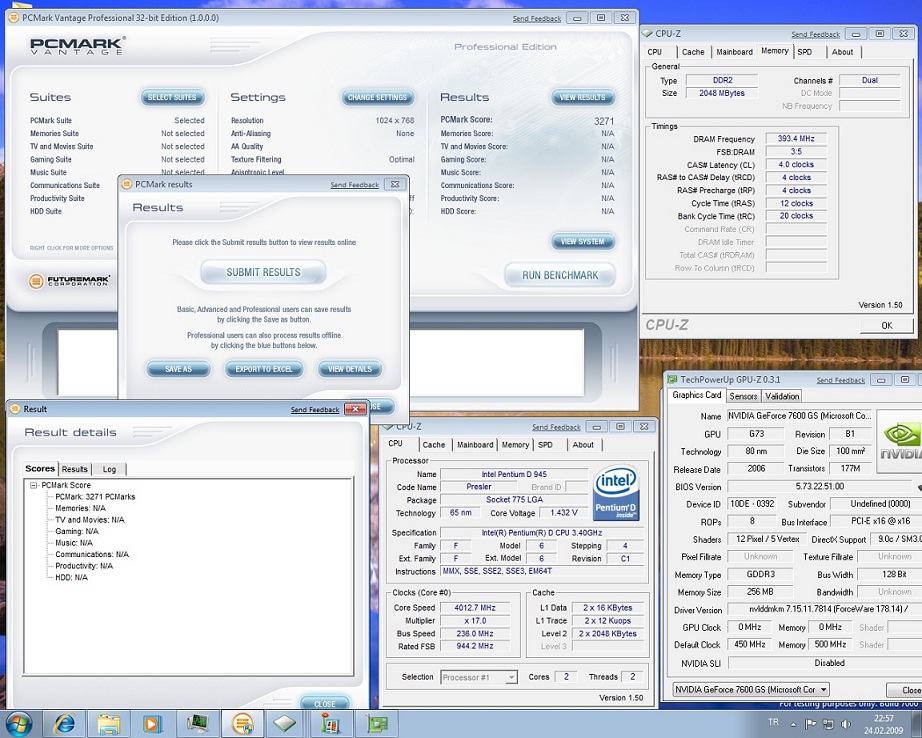This screenshot has width=922, height=738.
Task: Click the View System button
Action: click(x=582, y=242)
